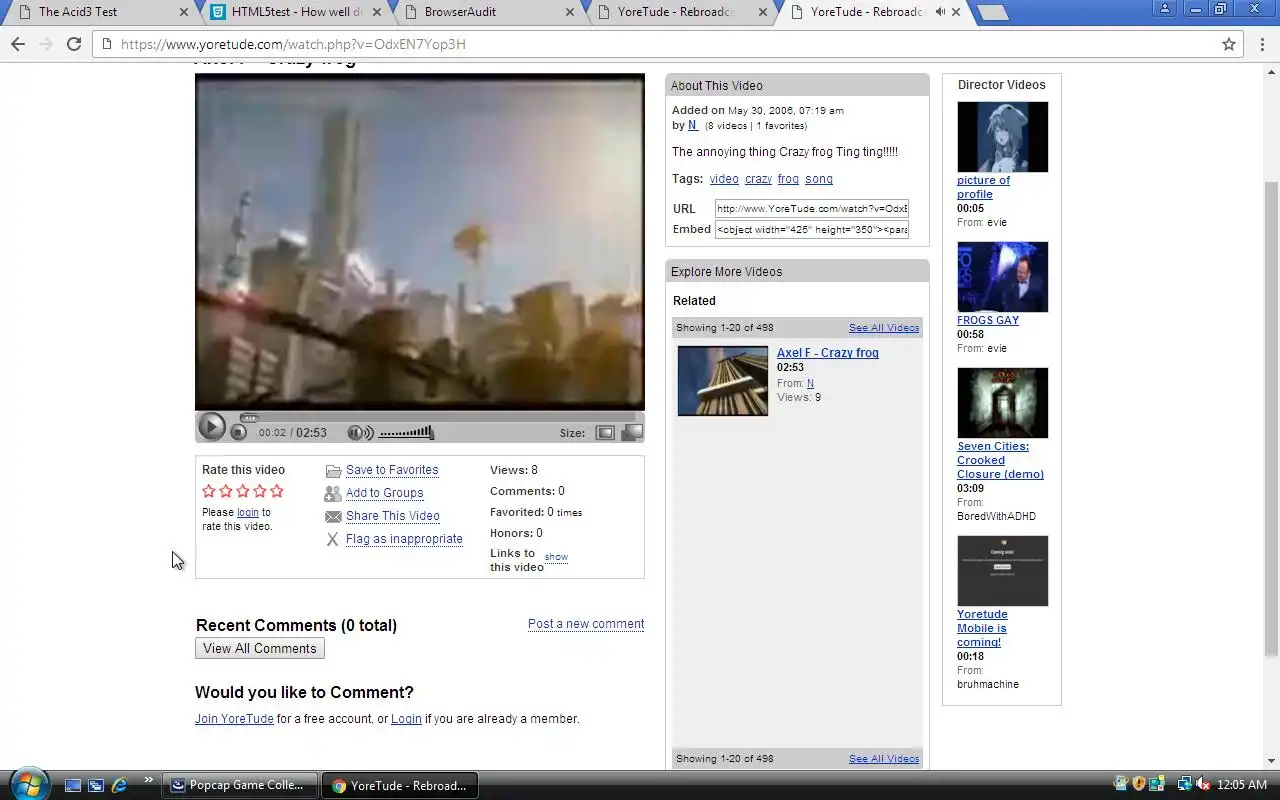Rate video five stars
This screenshot has width=1280, height=800.
pyautogui.click(x=277, y=491)
